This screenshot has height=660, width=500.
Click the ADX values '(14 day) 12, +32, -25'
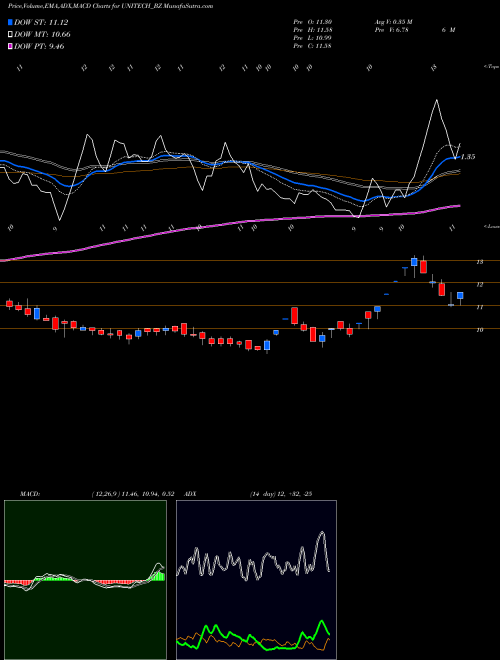[x=281, y=494]
